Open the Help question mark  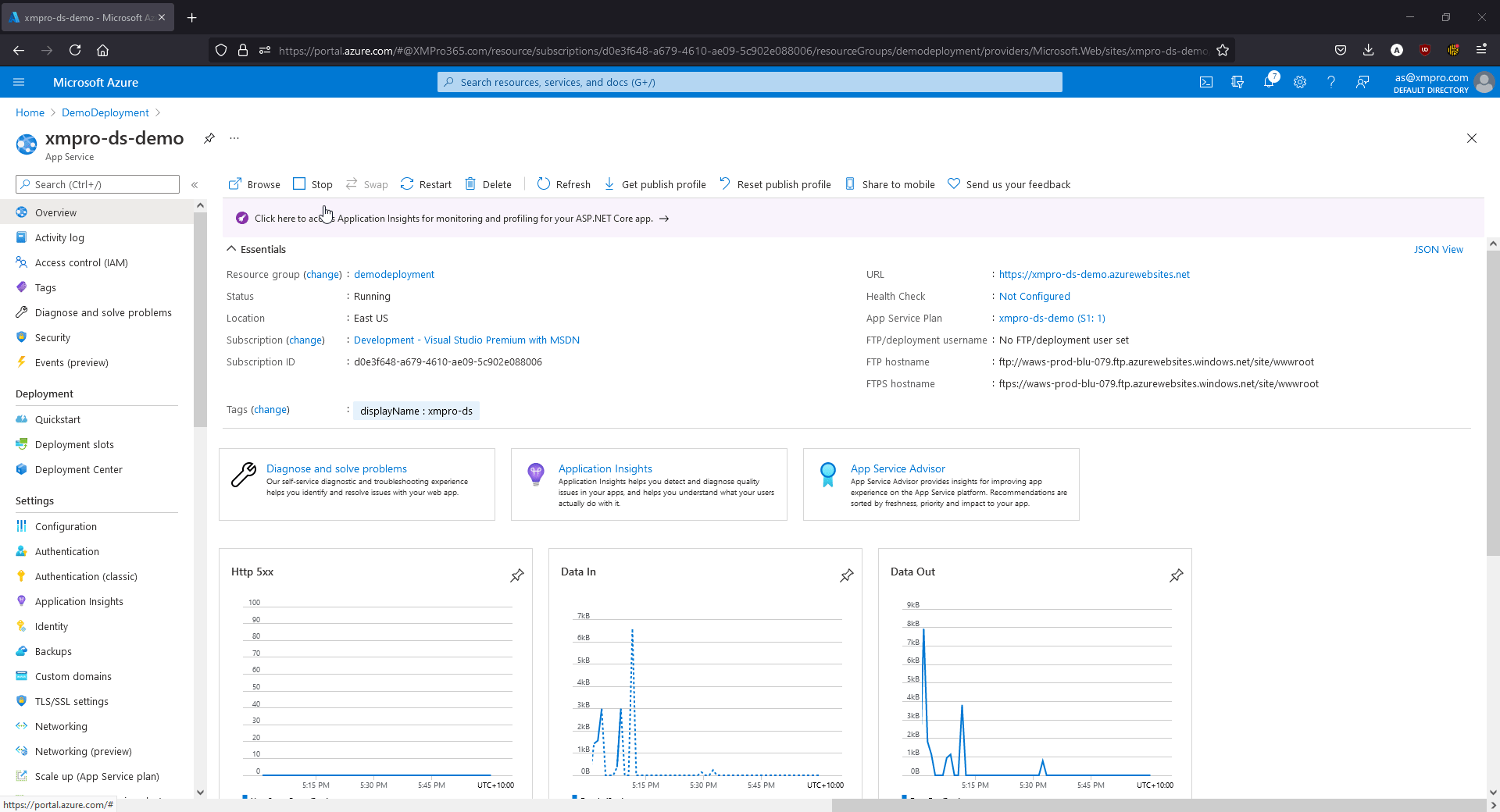[x=1331, y=82]
